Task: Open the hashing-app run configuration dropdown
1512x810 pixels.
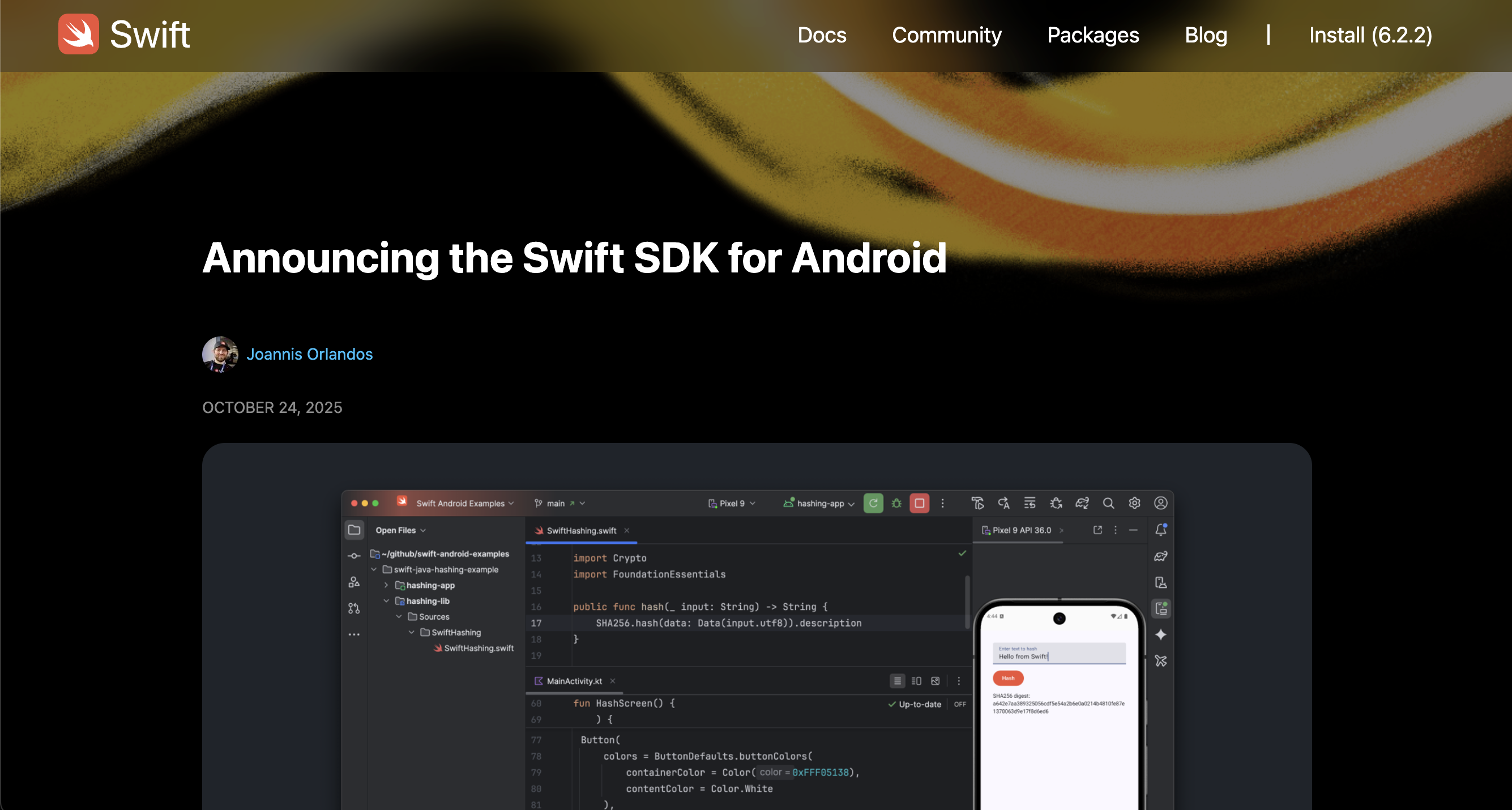Action: (819, 503)
